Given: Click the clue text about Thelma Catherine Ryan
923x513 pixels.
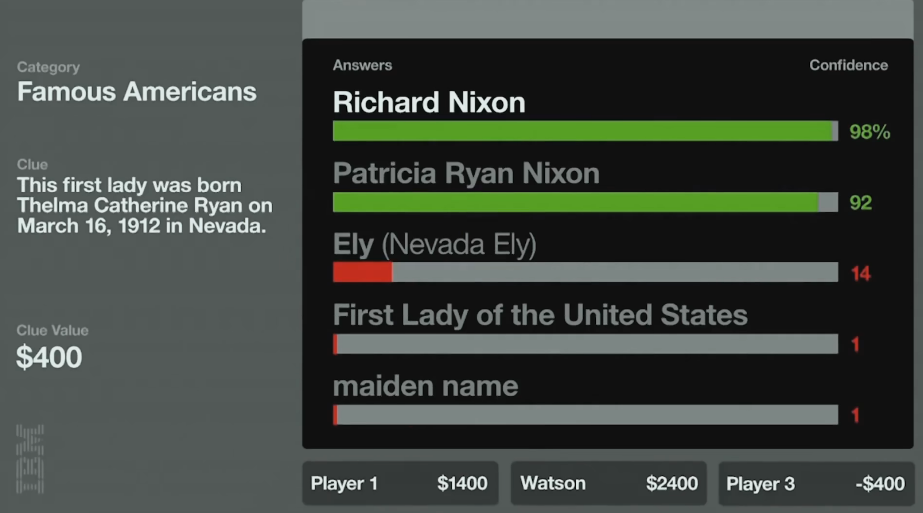Looking at the screenshot, I should click(144, 206).
